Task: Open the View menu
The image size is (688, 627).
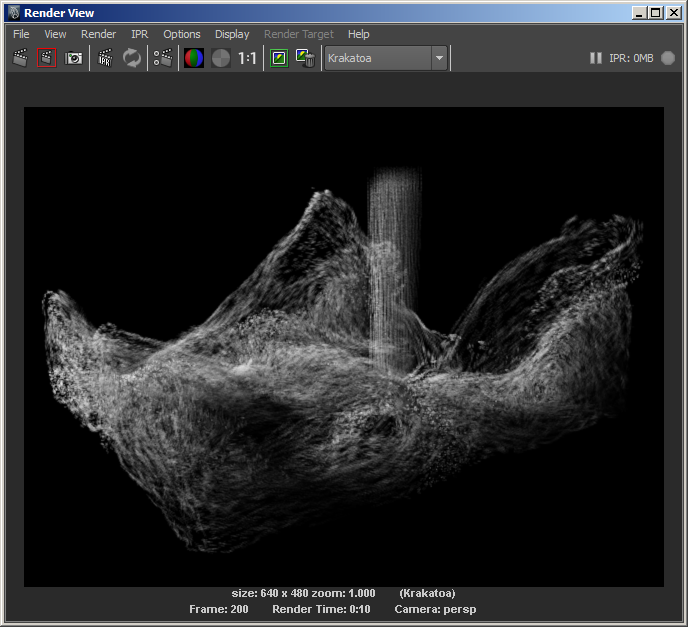Action: [x=55, y=34]
